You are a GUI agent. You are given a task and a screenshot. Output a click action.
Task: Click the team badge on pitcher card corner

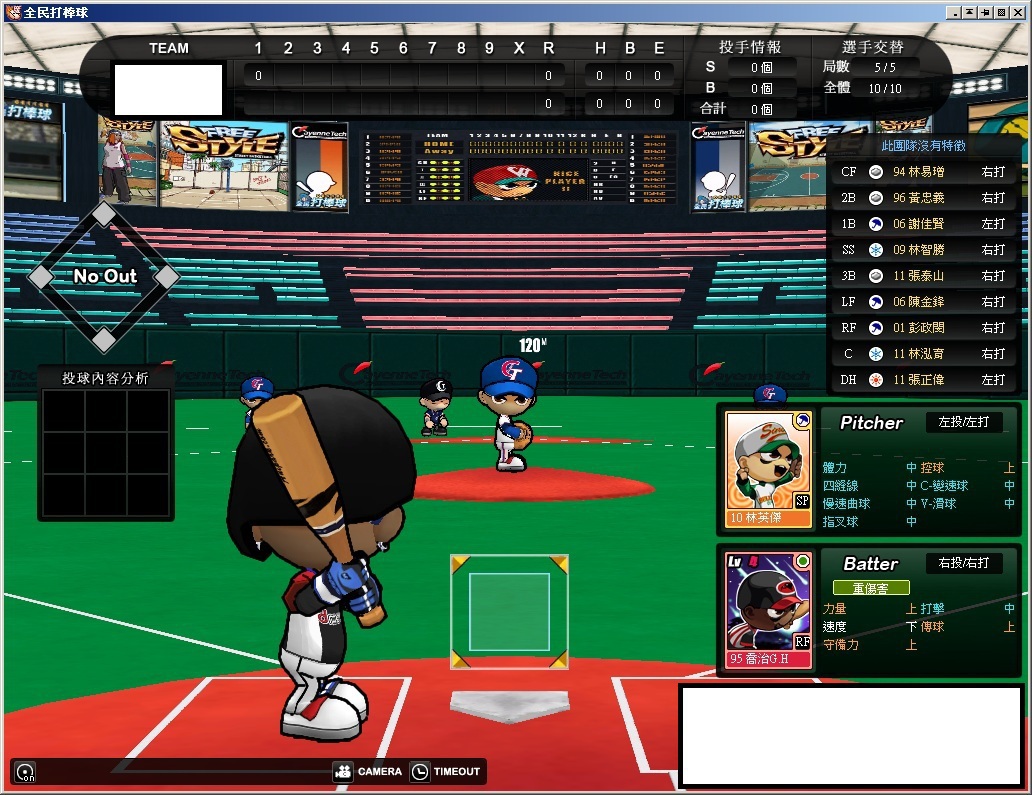pyautogui.click(x=802, y=420)
